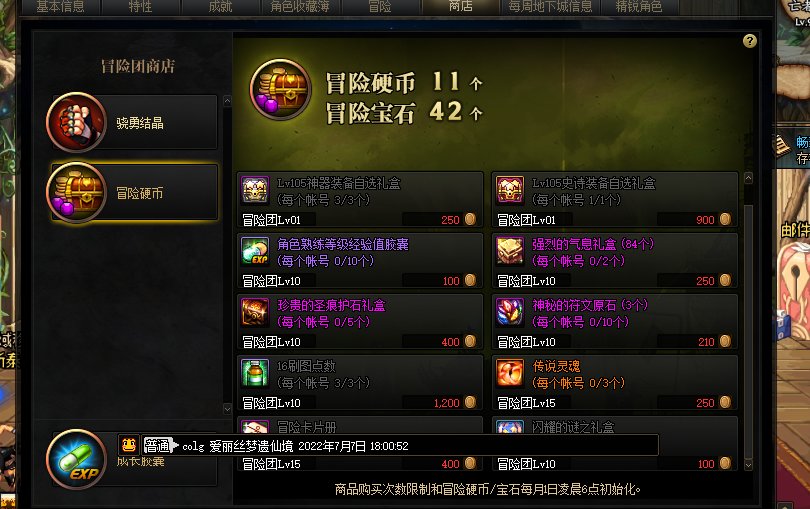Open the 成长胶囊 EXP category
The height and width of the screenshot is (509, 810).
[x=133, y=459]
